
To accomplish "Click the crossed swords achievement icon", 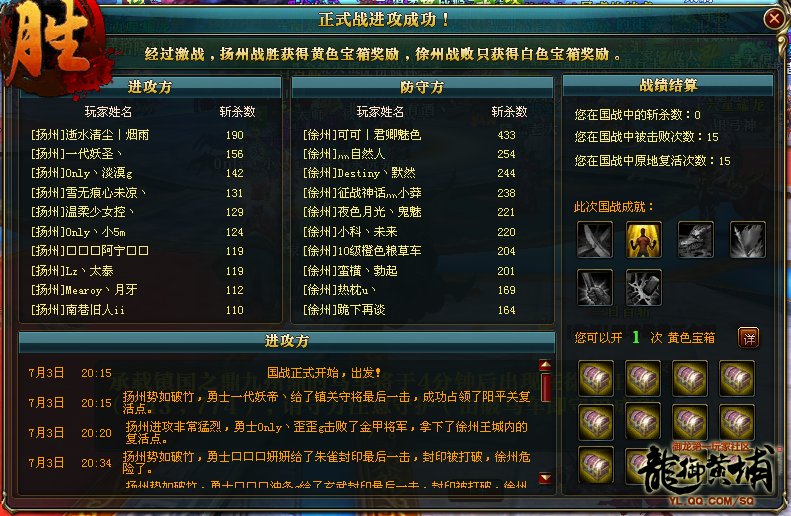I will (x=595, y=240).
